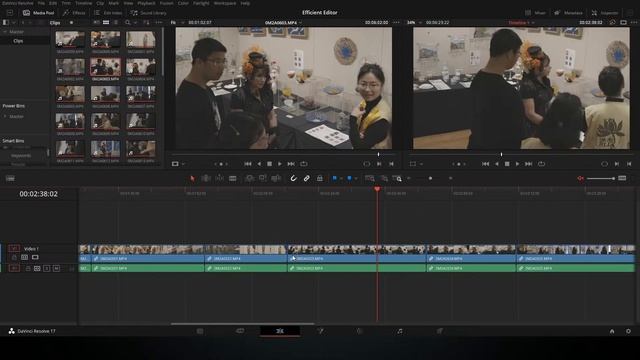Open the Edit menu
640x360 pixels.
coord(53,3)
